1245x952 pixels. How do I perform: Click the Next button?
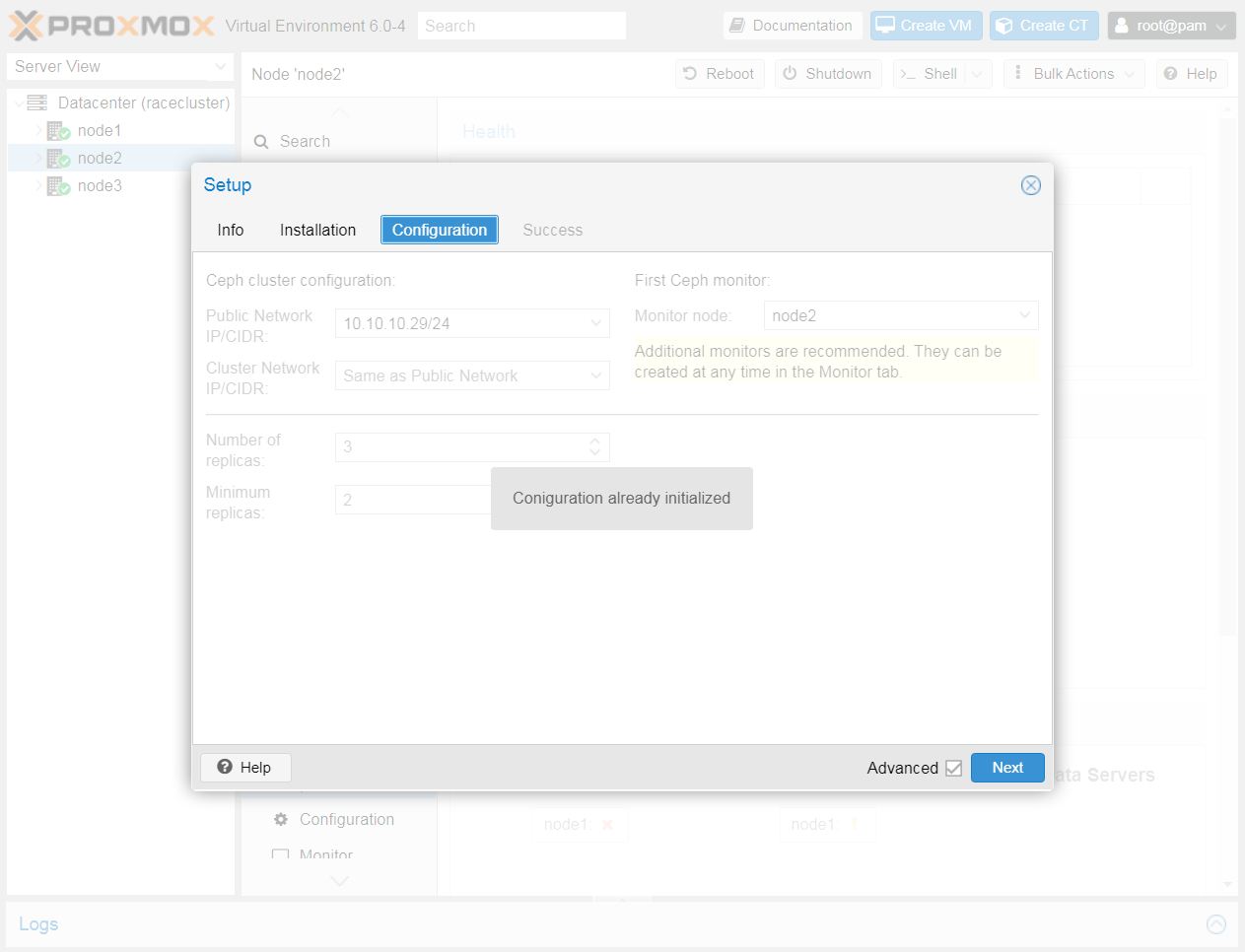1007,768
